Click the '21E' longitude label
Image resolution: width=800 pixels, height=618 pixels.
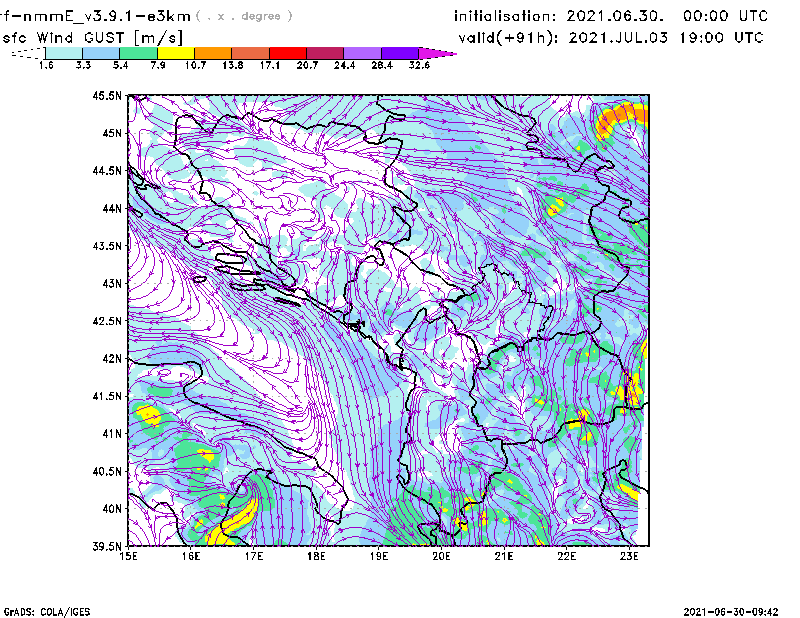[504, 556]
